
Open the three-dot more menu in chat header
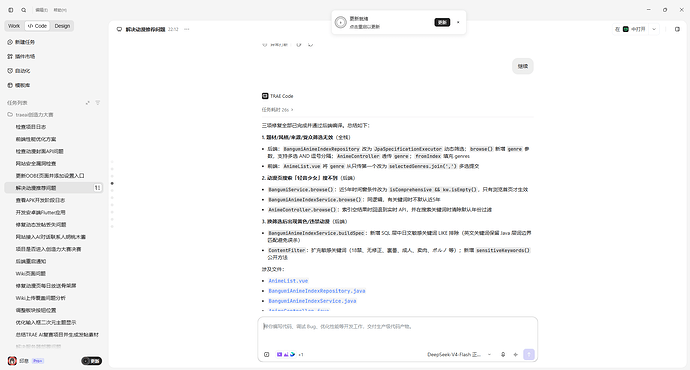pos(187,29)
